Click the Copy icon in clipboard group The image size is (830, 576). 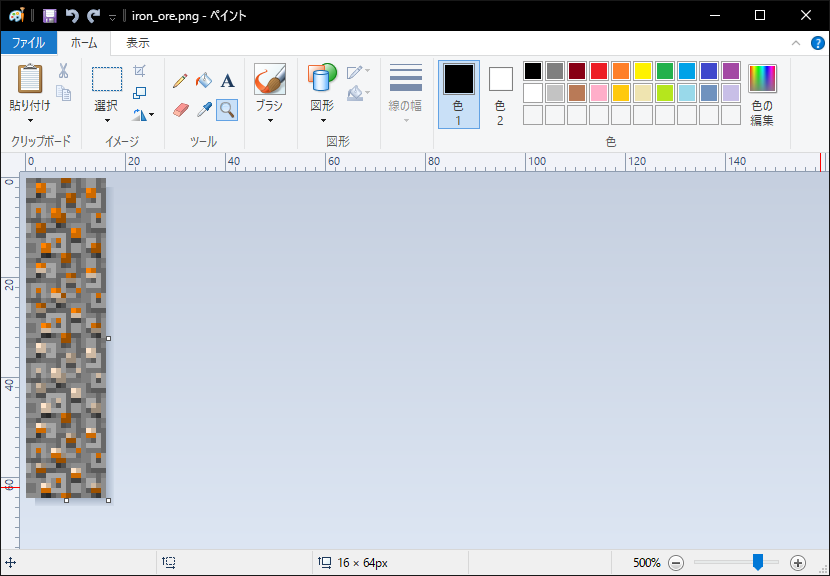64,93
